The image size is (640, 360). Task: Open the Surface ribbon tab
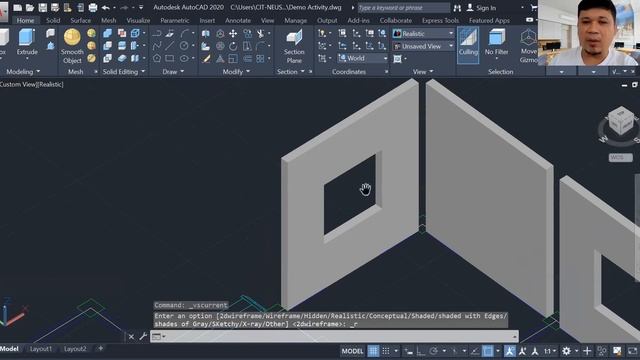80,20
